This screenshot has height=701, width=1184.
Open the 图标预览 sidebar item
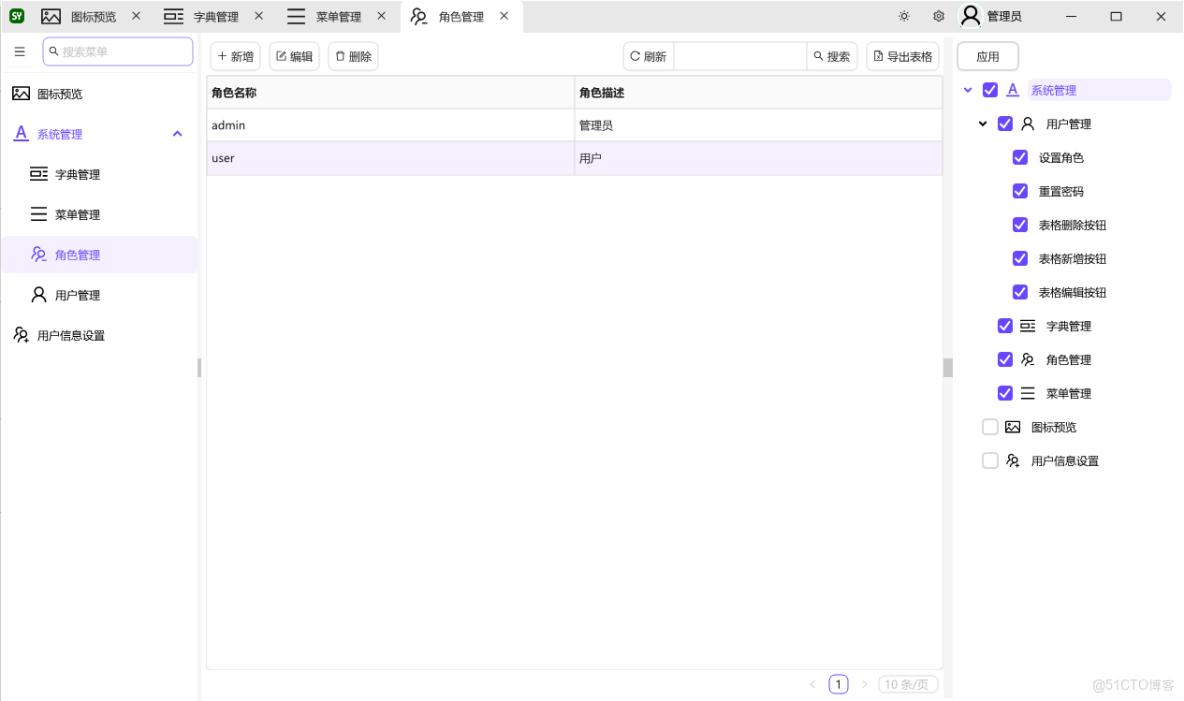point(60,93)
